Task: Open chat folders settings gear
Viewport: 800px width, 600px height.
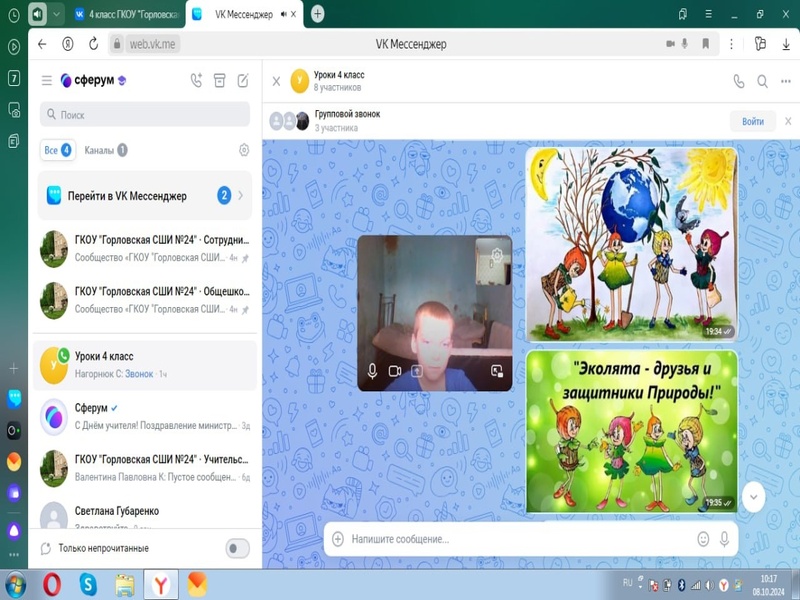Action: 244,150
